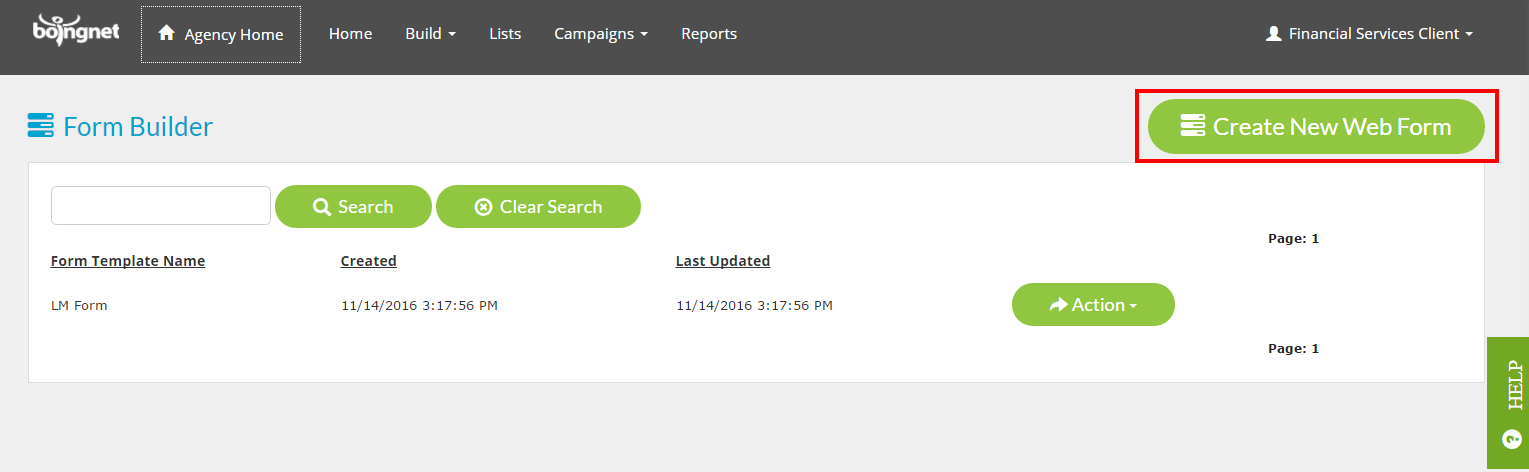Open the Financial Services Client menu
The height and width of the screenshot is (472, 1529).
point(1369,34)
